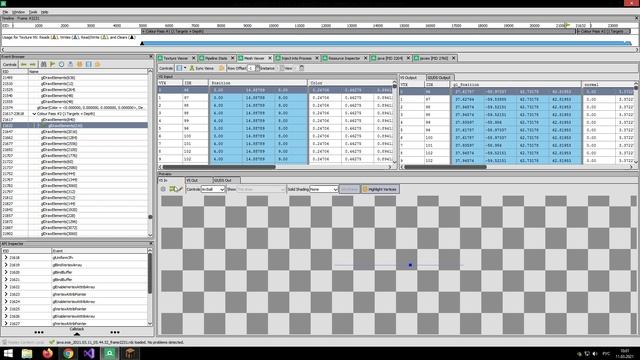640x360 pixels.
Task: Open Google Chrome from the taskbar
Action: click(68, 353)
